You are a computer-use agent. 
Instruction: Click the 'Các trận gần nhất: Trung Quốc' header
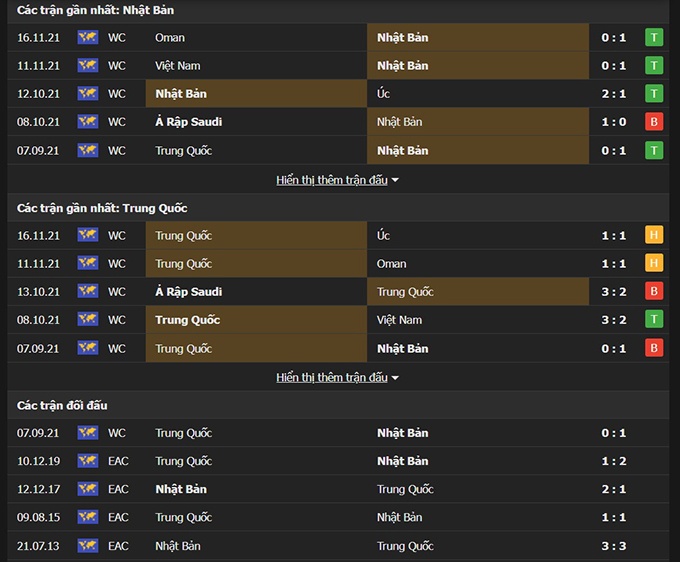[x=102, y=208]
